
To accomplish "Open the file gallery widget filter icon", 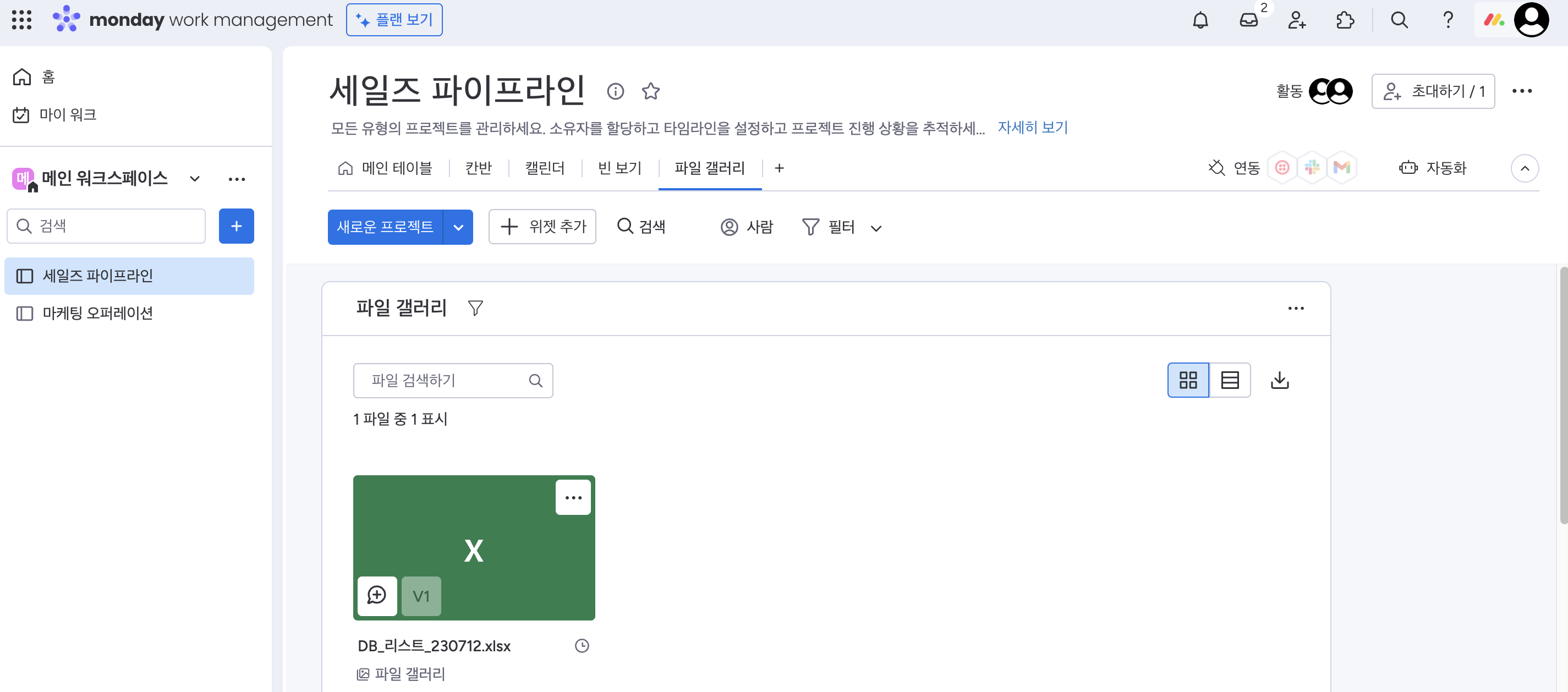I will click(475, 308).
